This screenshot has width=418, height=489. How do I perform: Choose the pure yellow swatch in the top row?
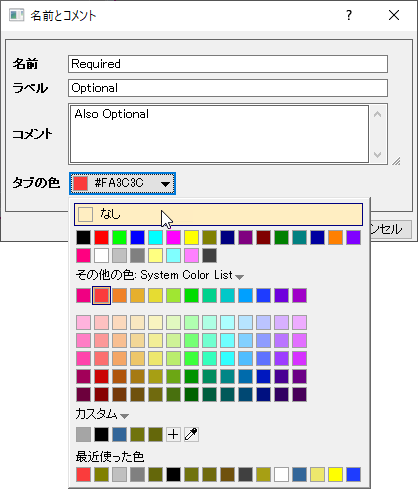(x=191, y=238)
